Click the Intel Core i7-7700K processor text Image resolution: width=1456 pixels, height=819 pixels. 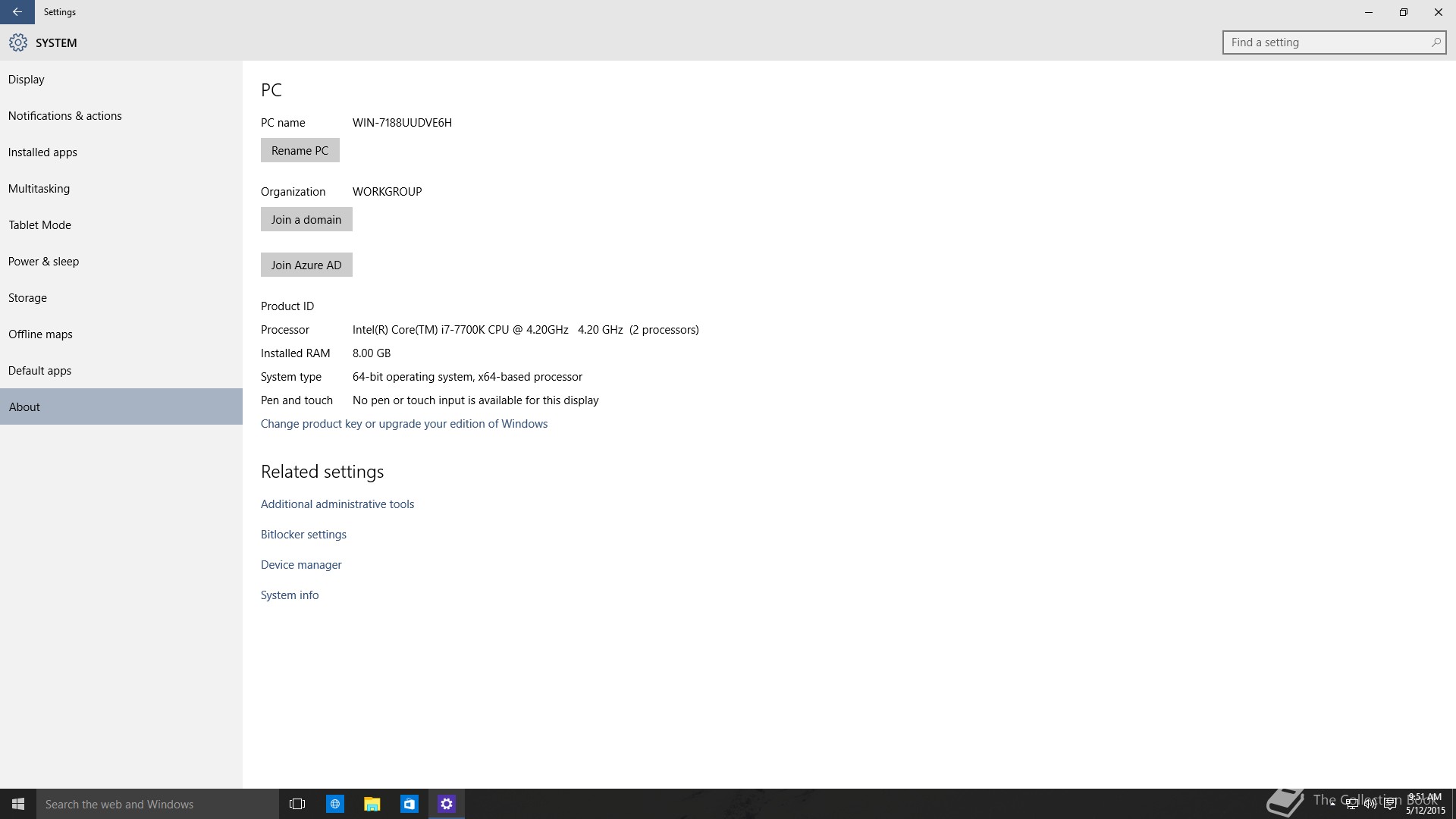tap(526, 329)
